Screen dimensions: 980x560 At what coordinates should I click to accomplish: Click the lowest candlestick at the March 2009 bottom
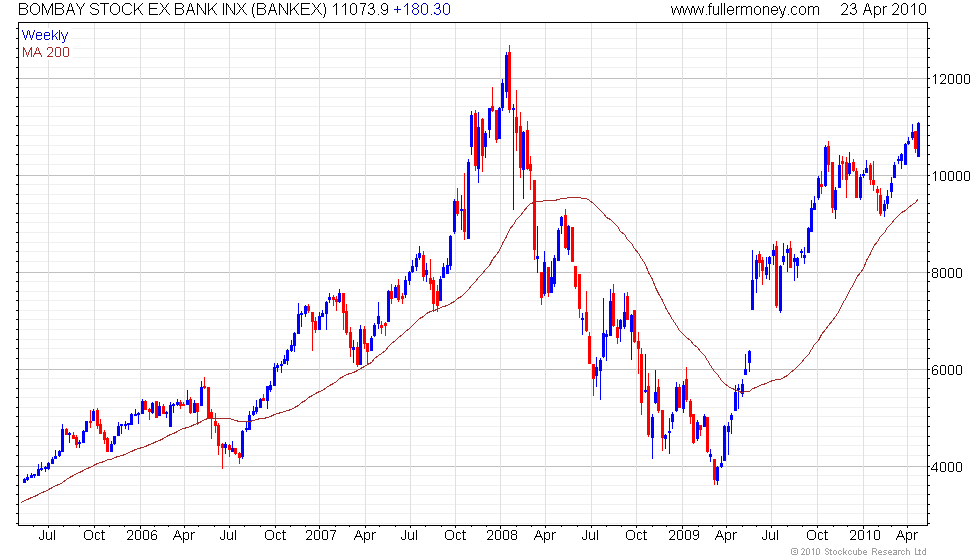pyautogui.click(x=715, y=470)
